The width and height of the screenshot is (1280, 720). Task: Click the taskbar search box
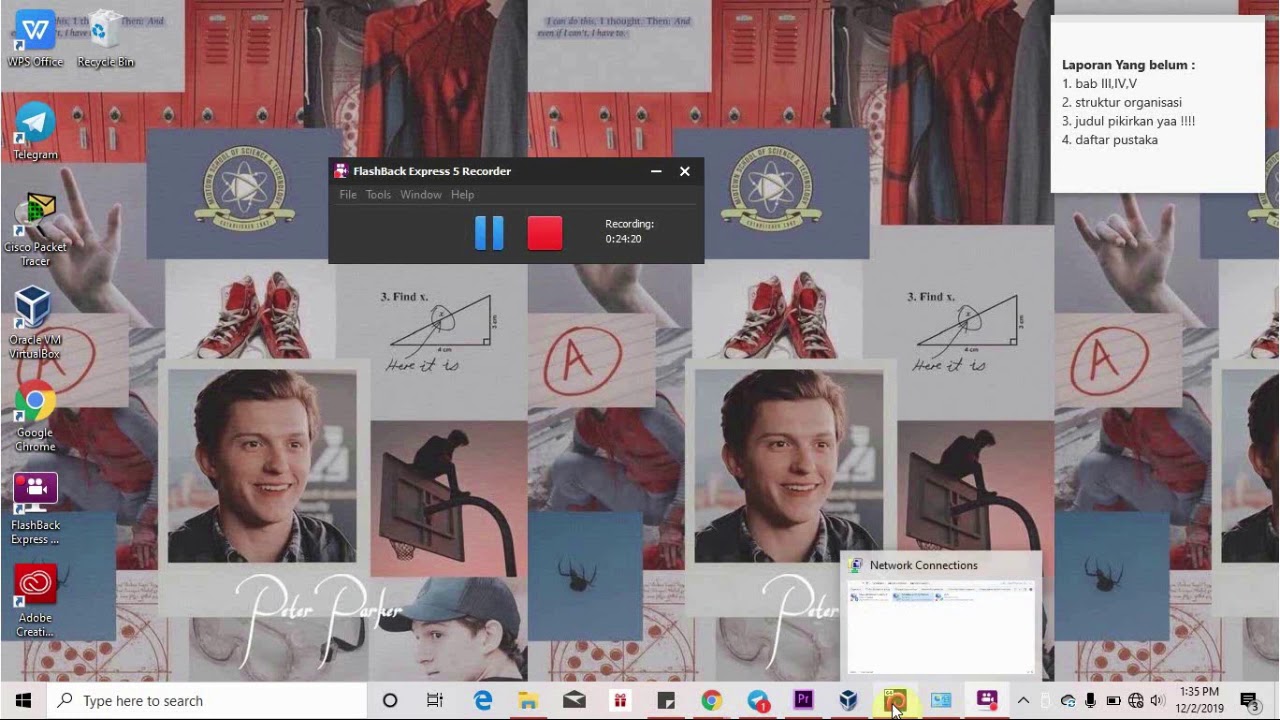coord(207,700)
